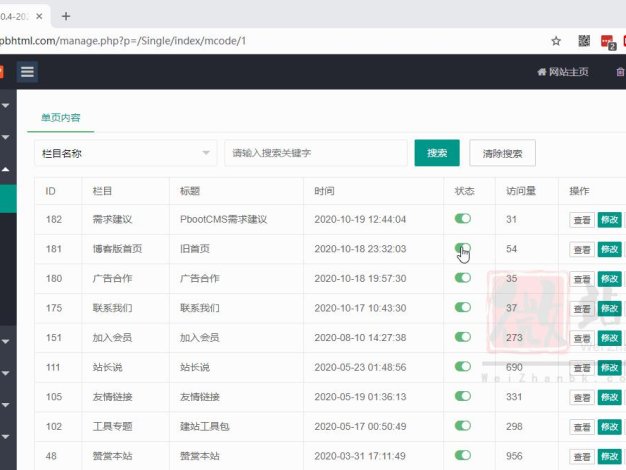Screen dimensions: 626x470
Task: Expand sidebar arrow level with 建站工具包 row
Action: pyautogui.click(x=6, y=436)
